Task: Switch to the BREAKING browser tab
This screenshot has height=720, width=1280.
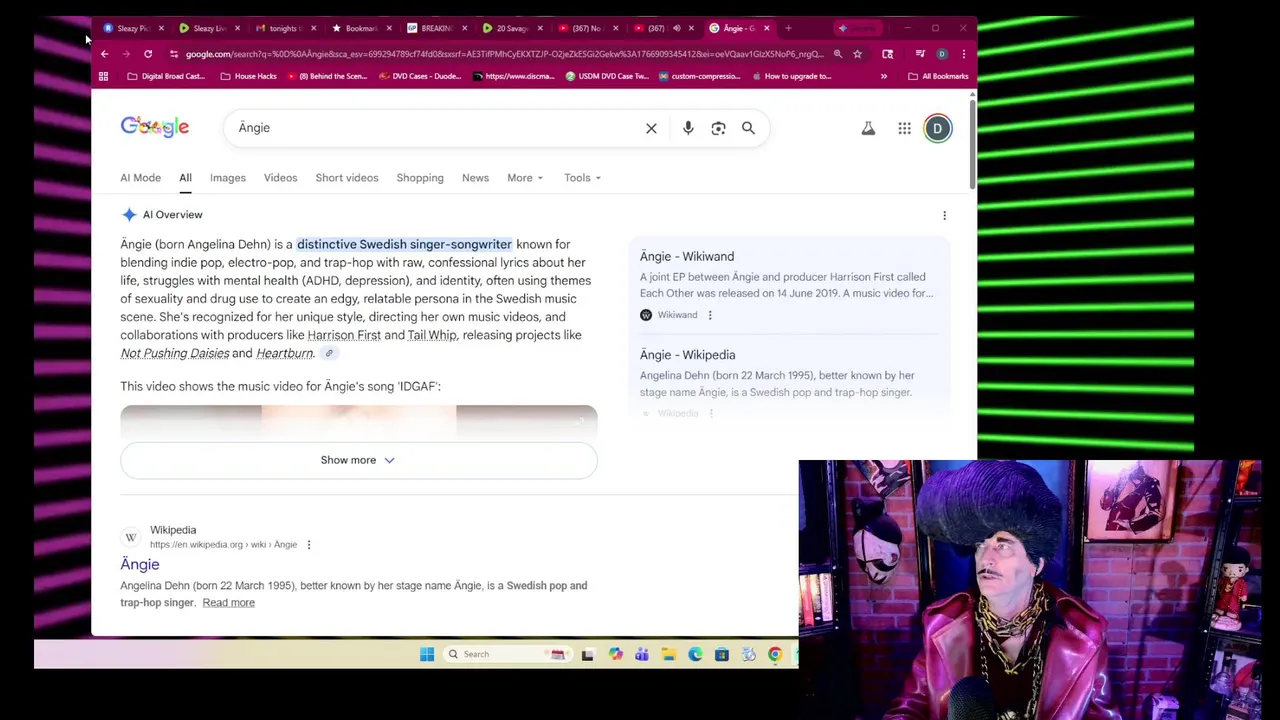Action: point(436,28)
